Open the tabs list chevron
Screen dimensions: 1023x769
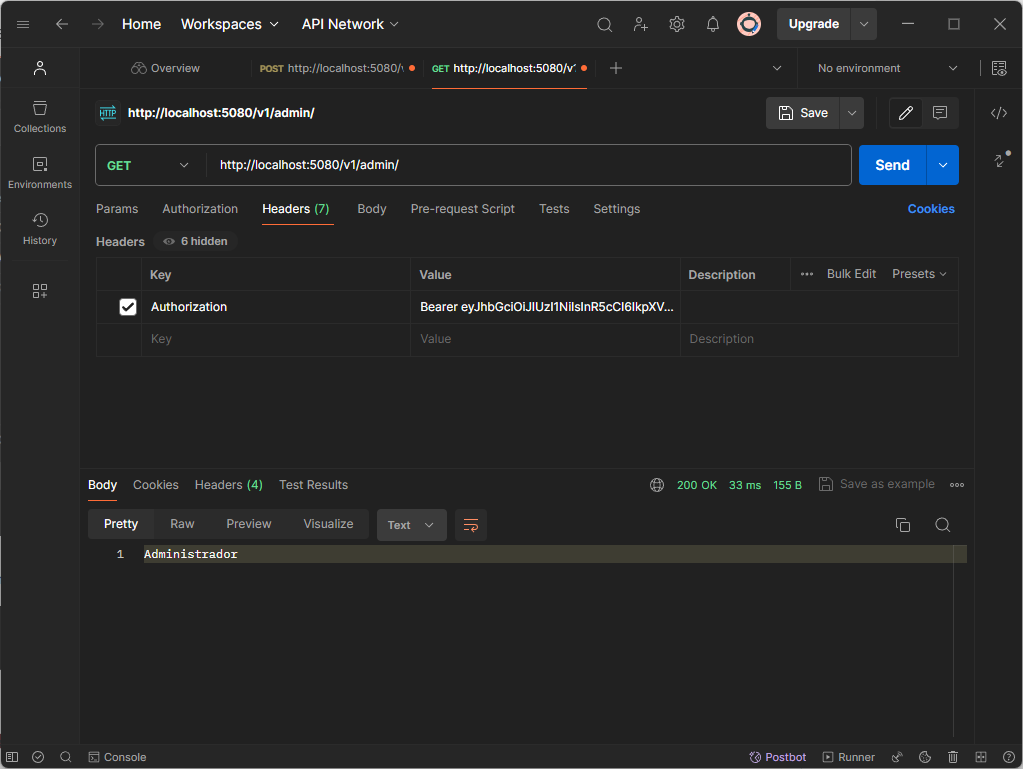[x=777, y=68]
